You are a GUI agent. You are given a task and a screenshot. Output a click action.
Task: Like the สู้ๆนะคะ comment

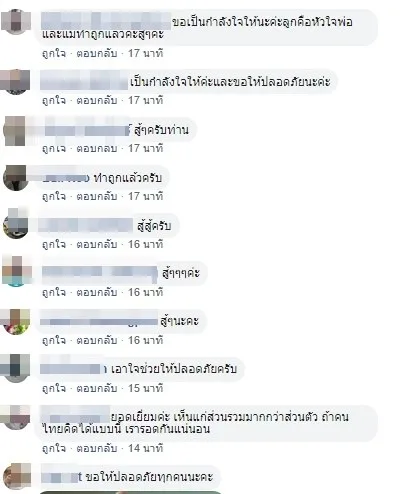[x=54, y=340]
